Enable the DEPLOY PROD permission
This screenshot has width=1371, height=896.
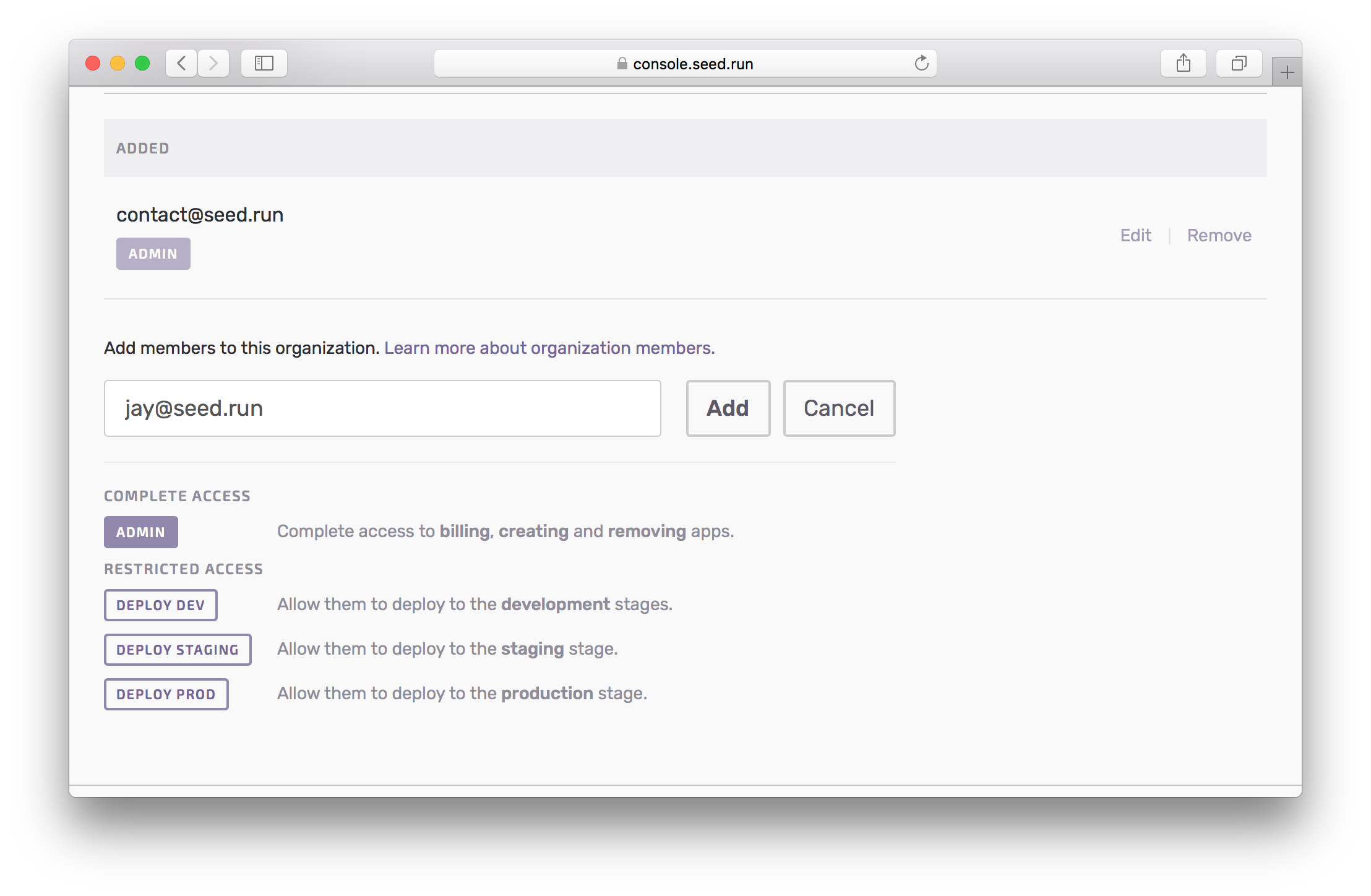point(166,694)
